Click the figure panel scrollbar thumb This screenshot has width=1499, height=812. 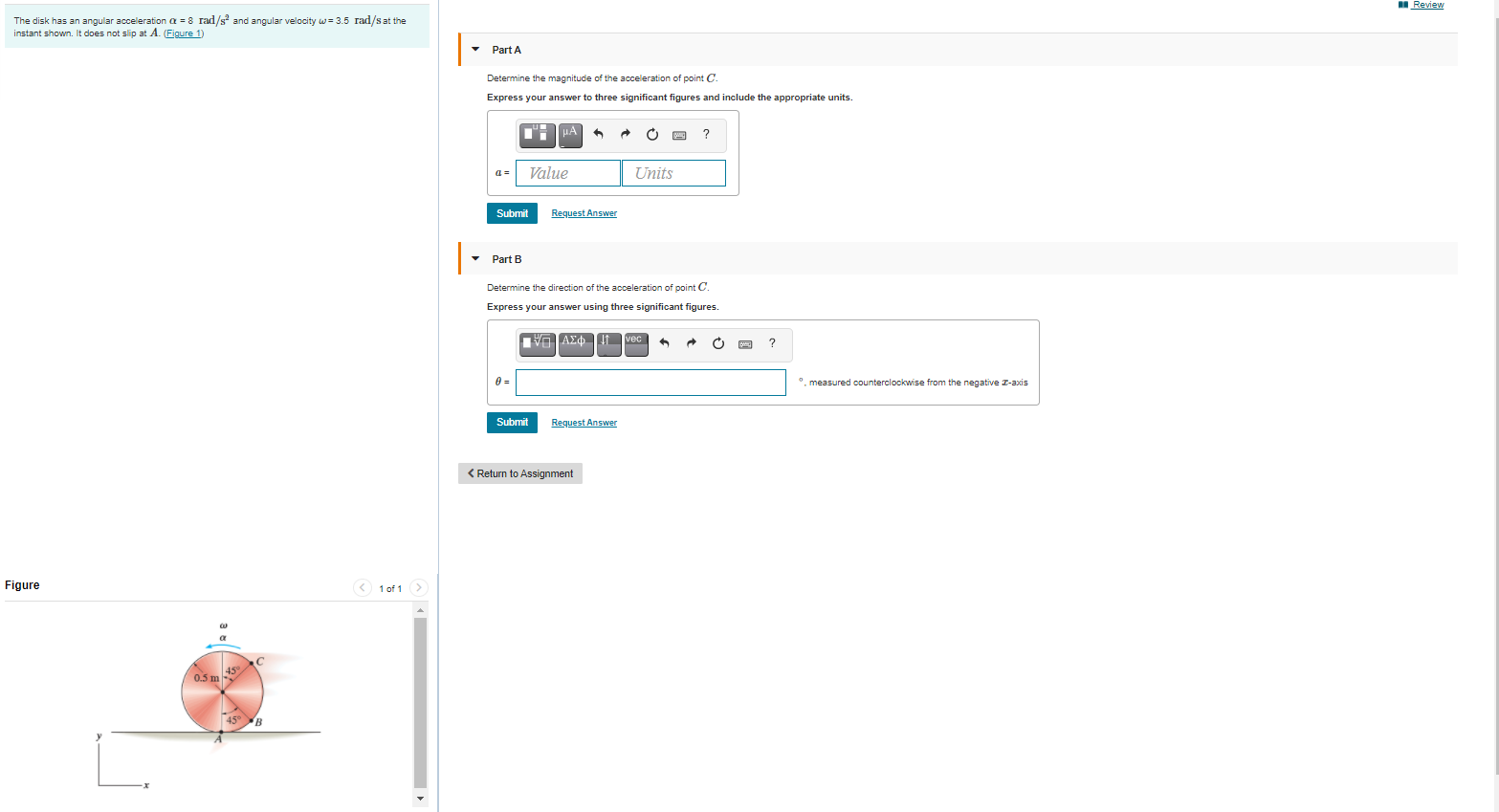(420, 703)
